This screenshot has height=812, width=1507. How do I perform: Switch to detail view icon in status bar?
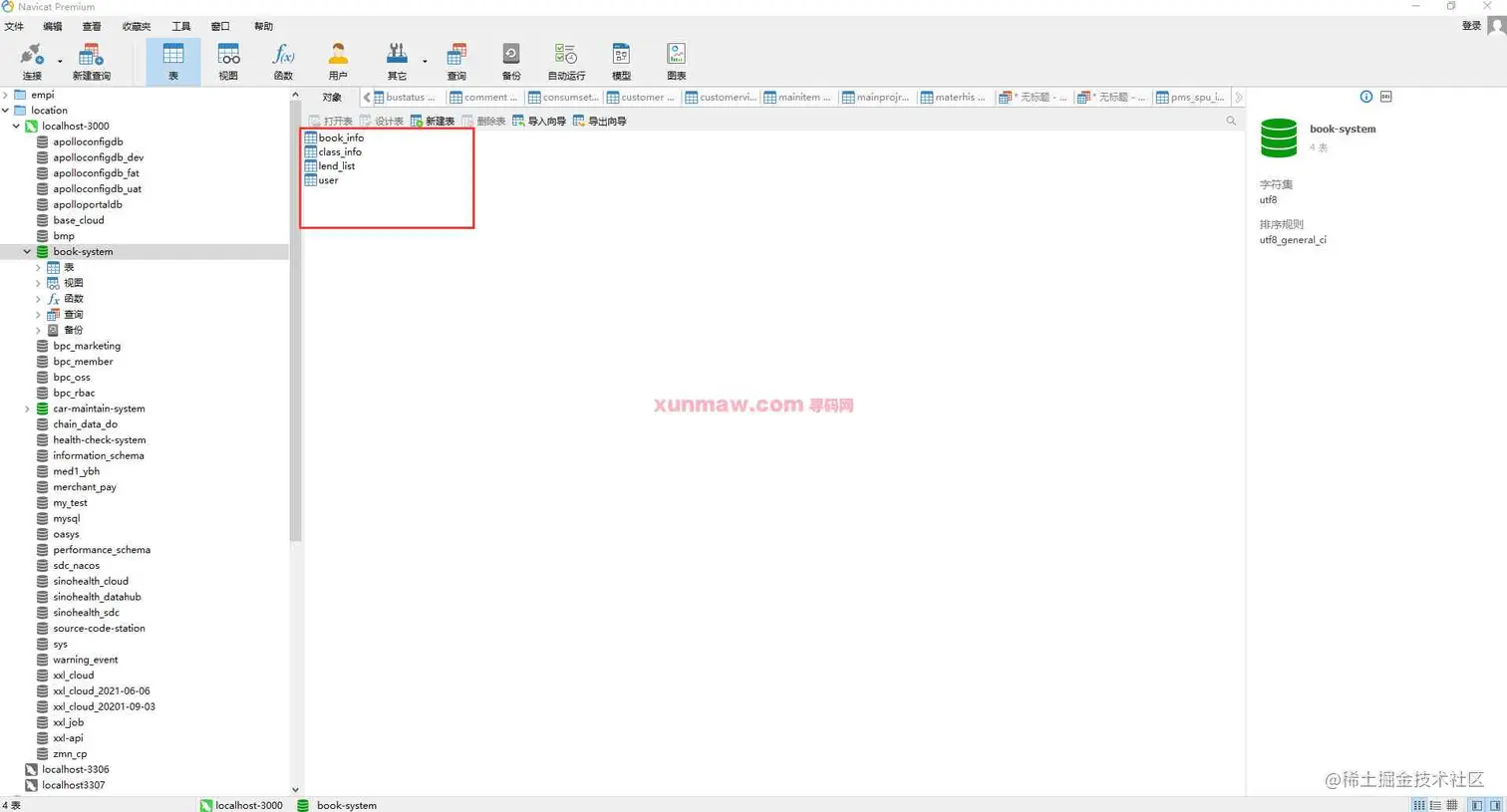(1452, 805)
